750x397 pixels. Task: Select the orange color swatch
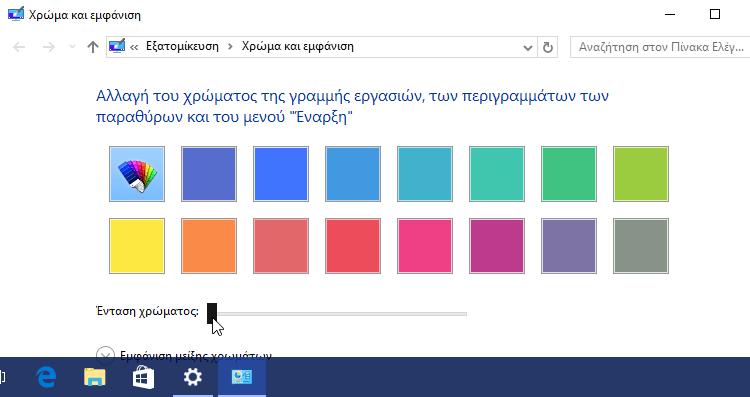click(x=209, y=246)
